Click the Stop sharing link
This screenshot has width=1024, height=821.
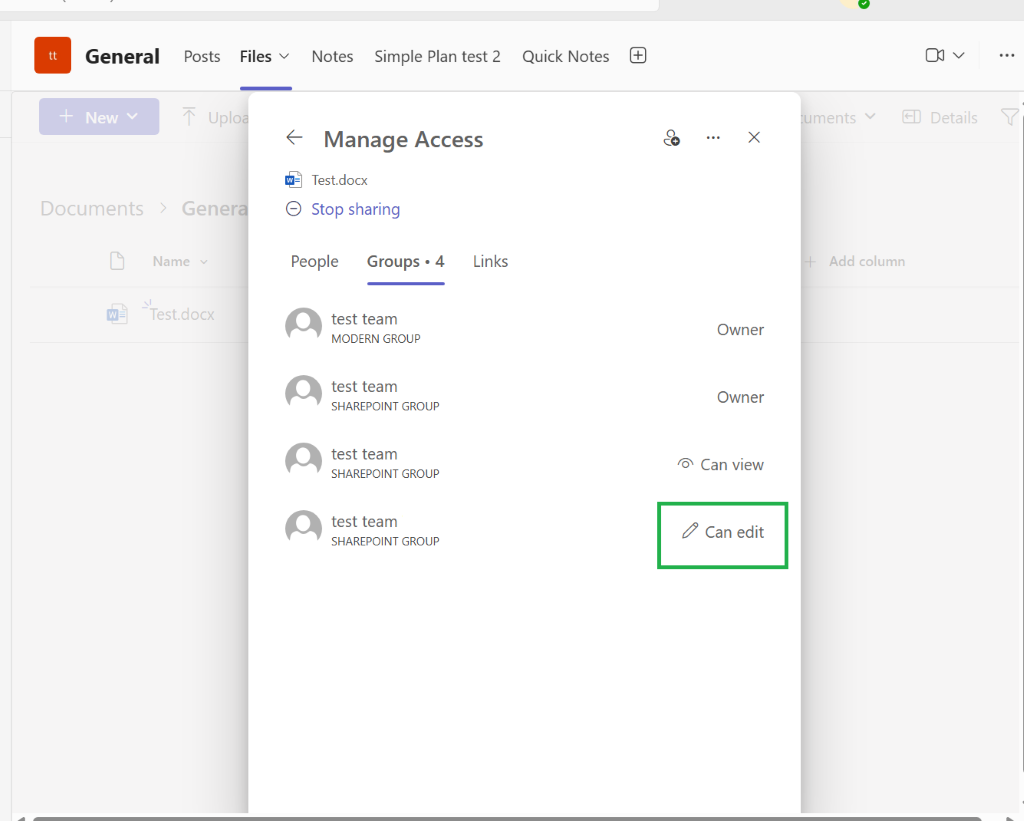(x=355, y=209)
